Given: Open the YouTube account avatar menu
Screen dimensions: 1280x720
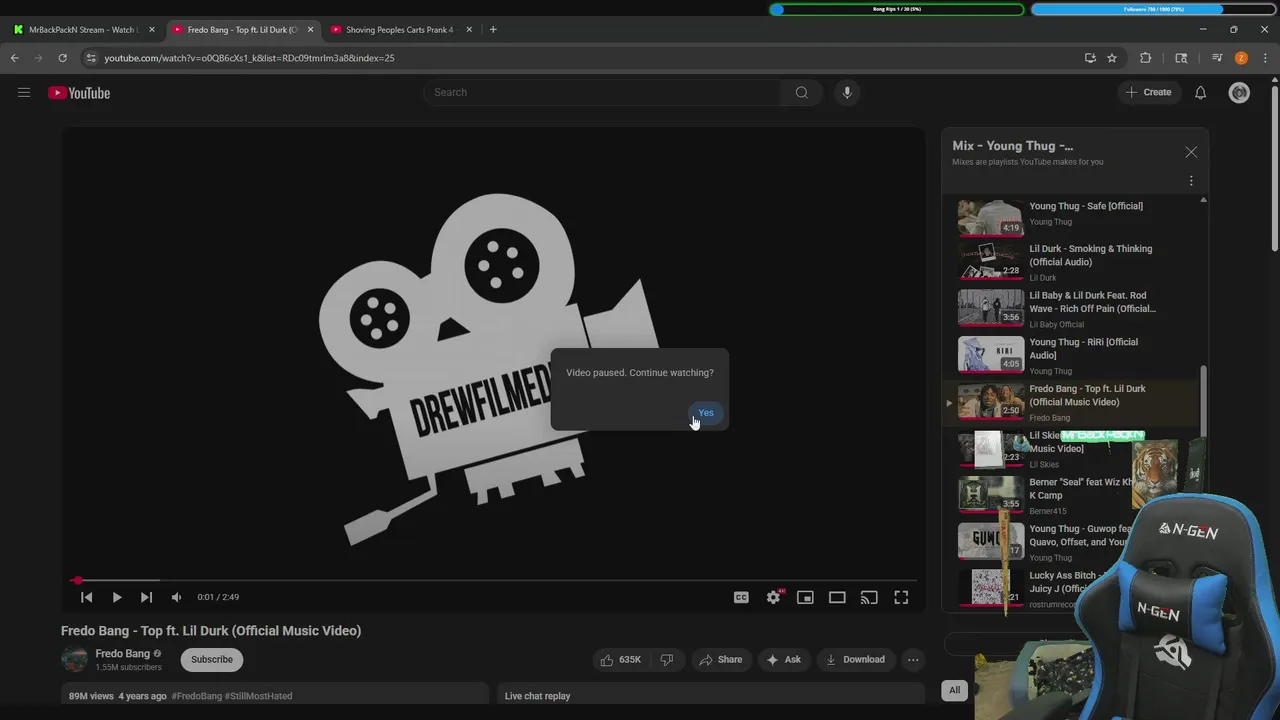Looking at the screenshot, I should [1239, 92].
